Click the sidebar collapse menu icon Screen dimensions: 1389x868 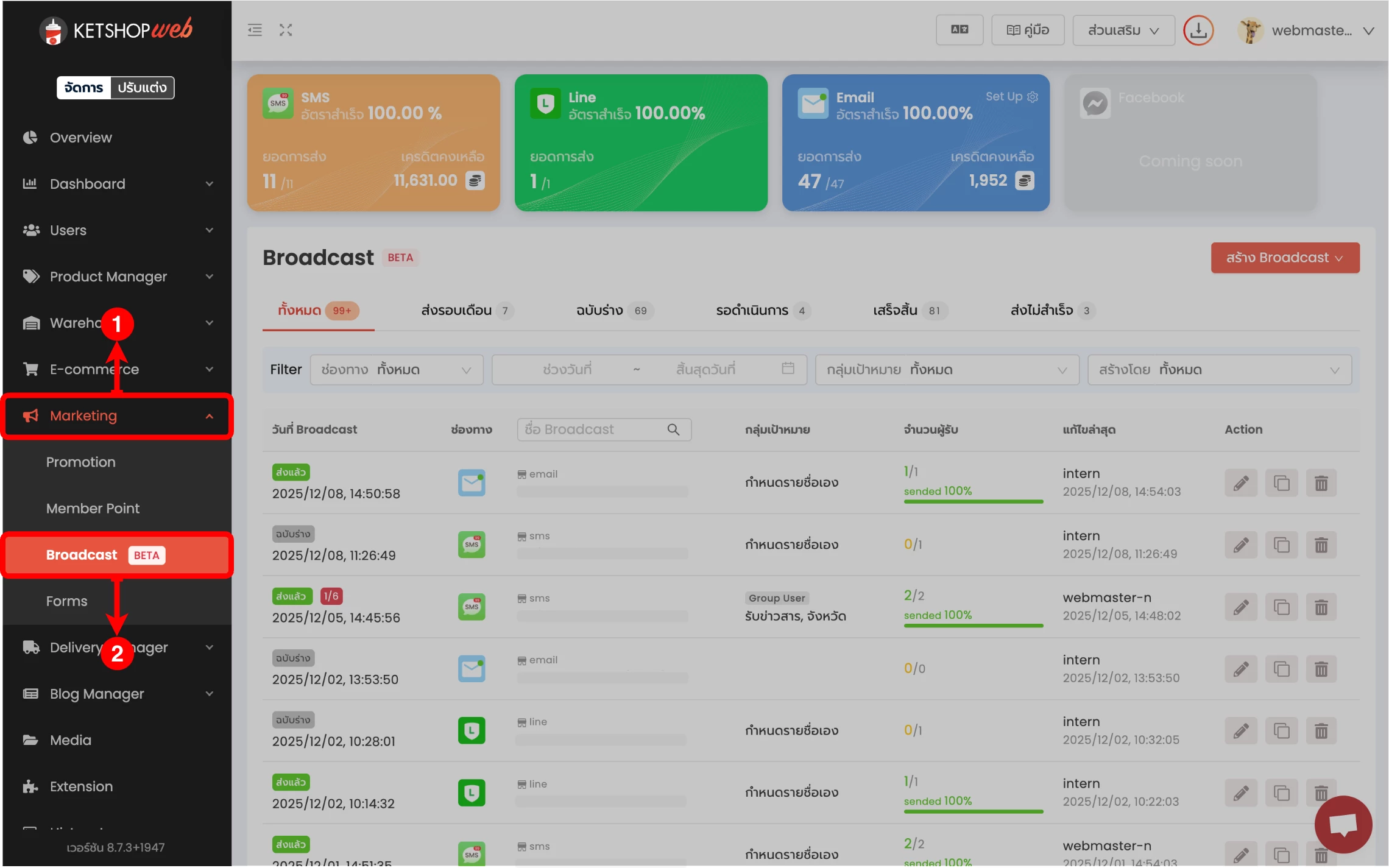point(255,30)
